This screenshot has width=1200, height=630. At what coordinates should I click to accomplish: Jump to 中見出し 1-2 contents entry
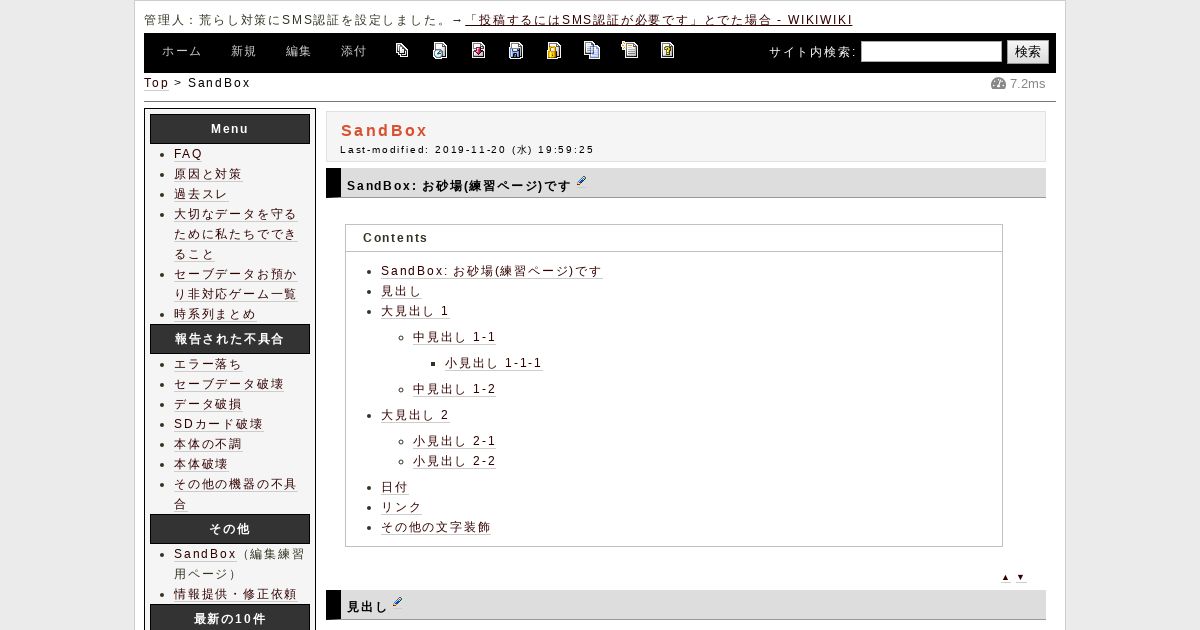[x=454, y=389]
